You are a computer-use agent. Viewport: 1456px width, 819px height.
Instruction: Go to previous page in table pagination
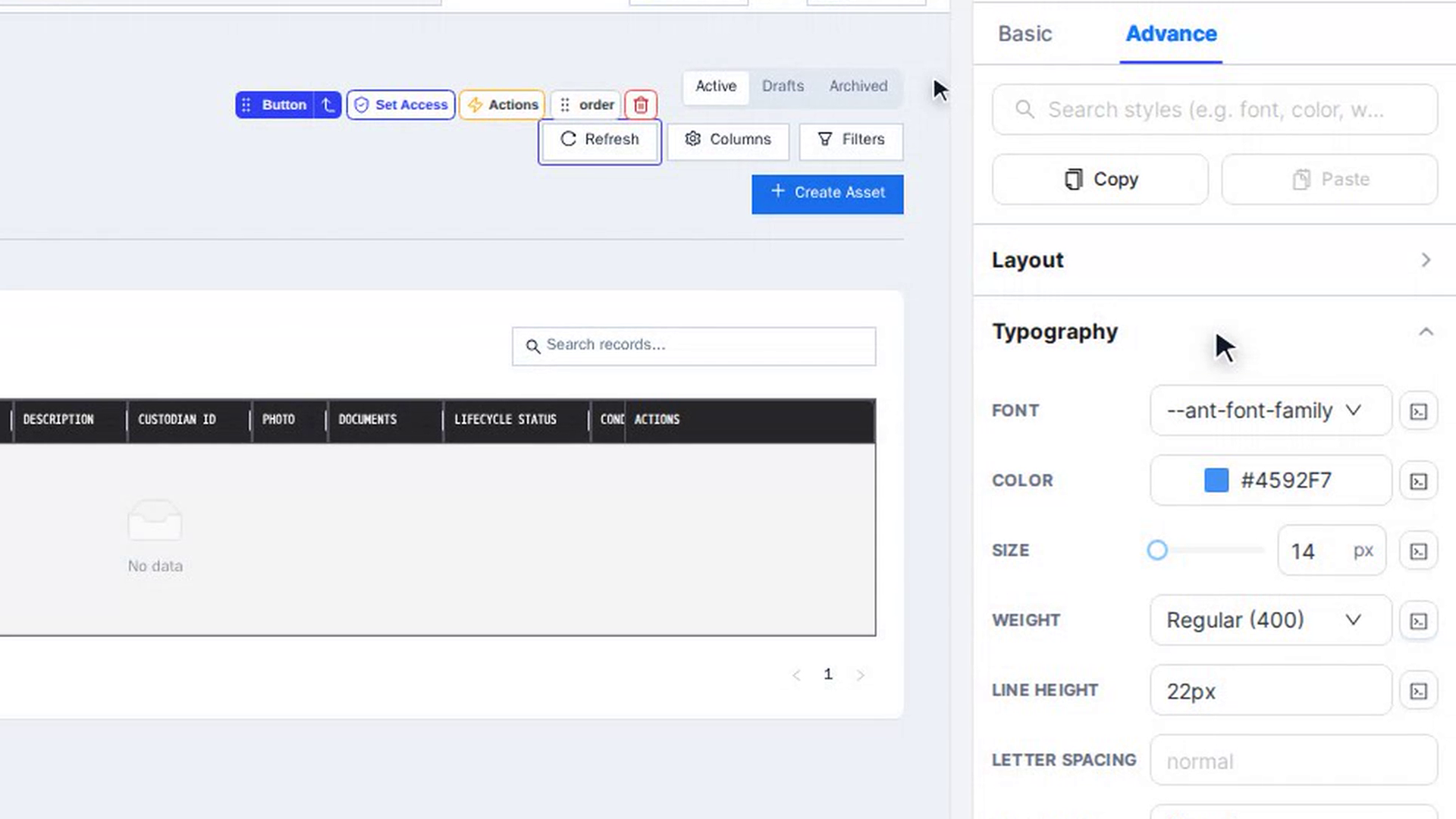(x=796, y=675)
